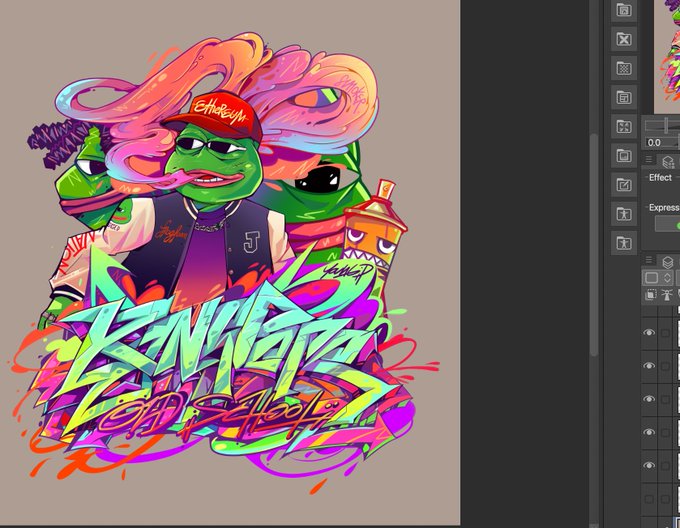Open the Layer Property panel hamburger menu

click(x=649, y=160)
